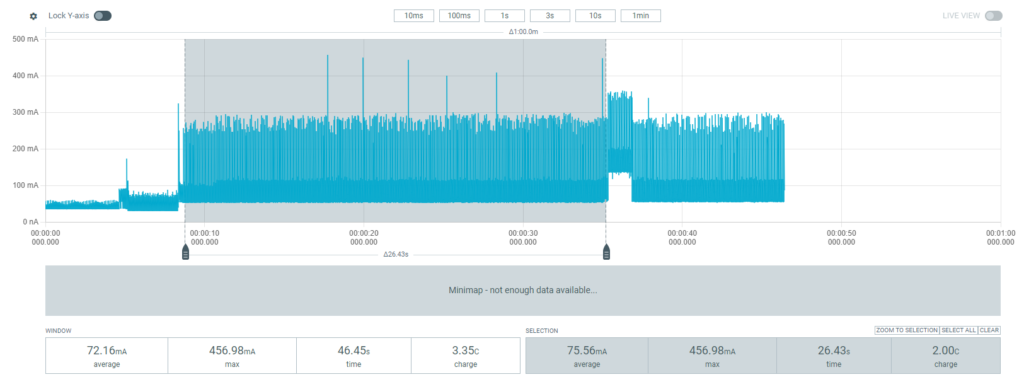Click the minimap area

pyautogui.click(x=522, y=290)
